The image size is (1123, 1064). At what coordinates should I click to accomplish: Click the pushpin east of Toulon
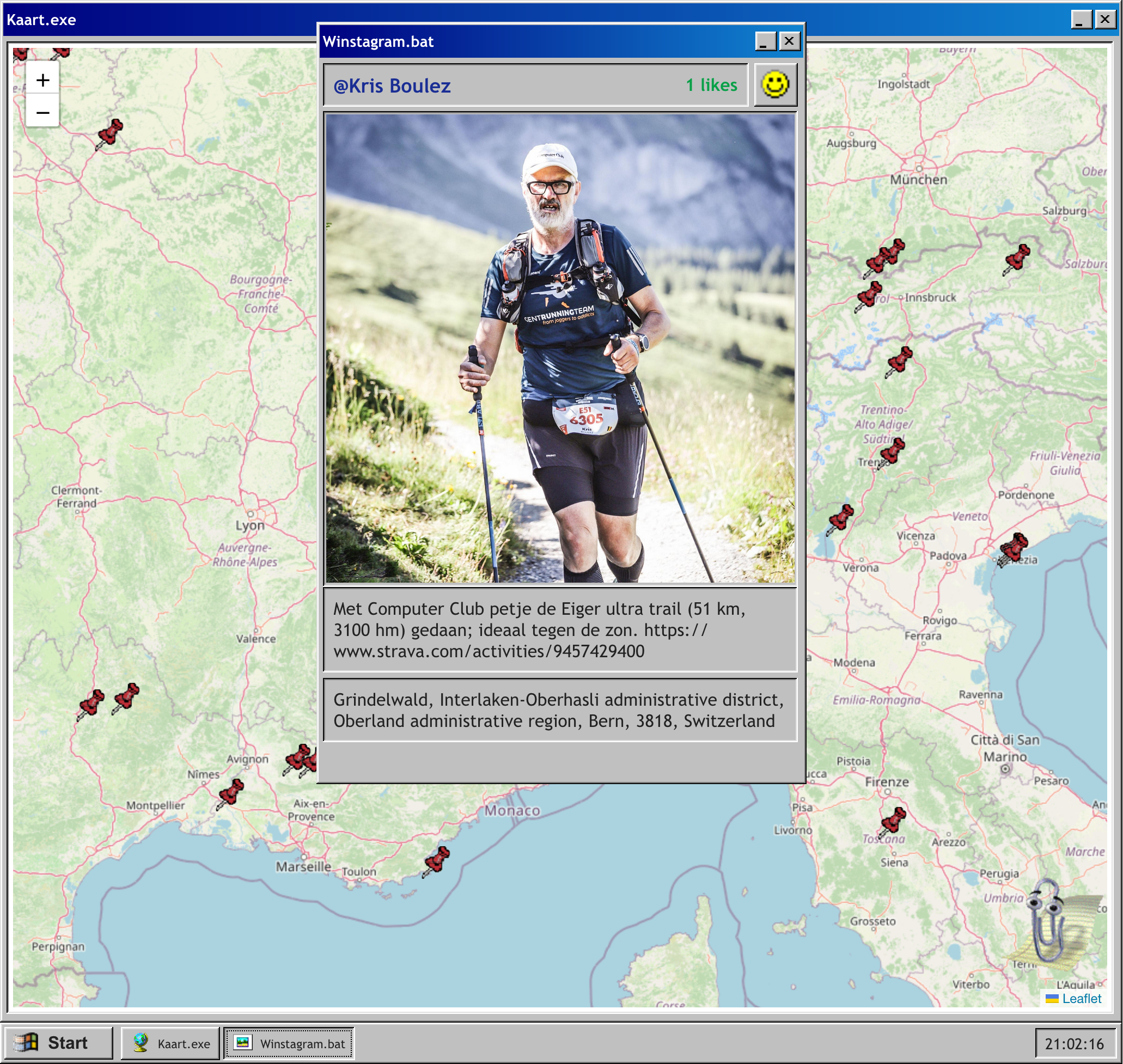coord(437,861)
